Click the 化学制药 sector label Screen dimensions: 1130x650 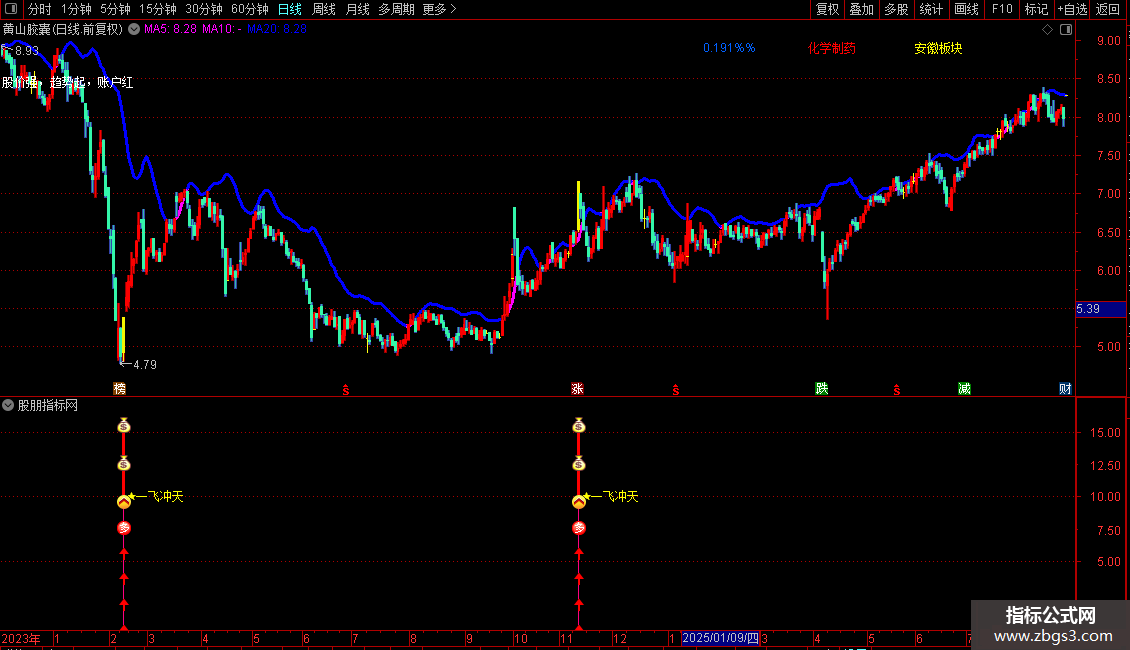pos(832,48)
